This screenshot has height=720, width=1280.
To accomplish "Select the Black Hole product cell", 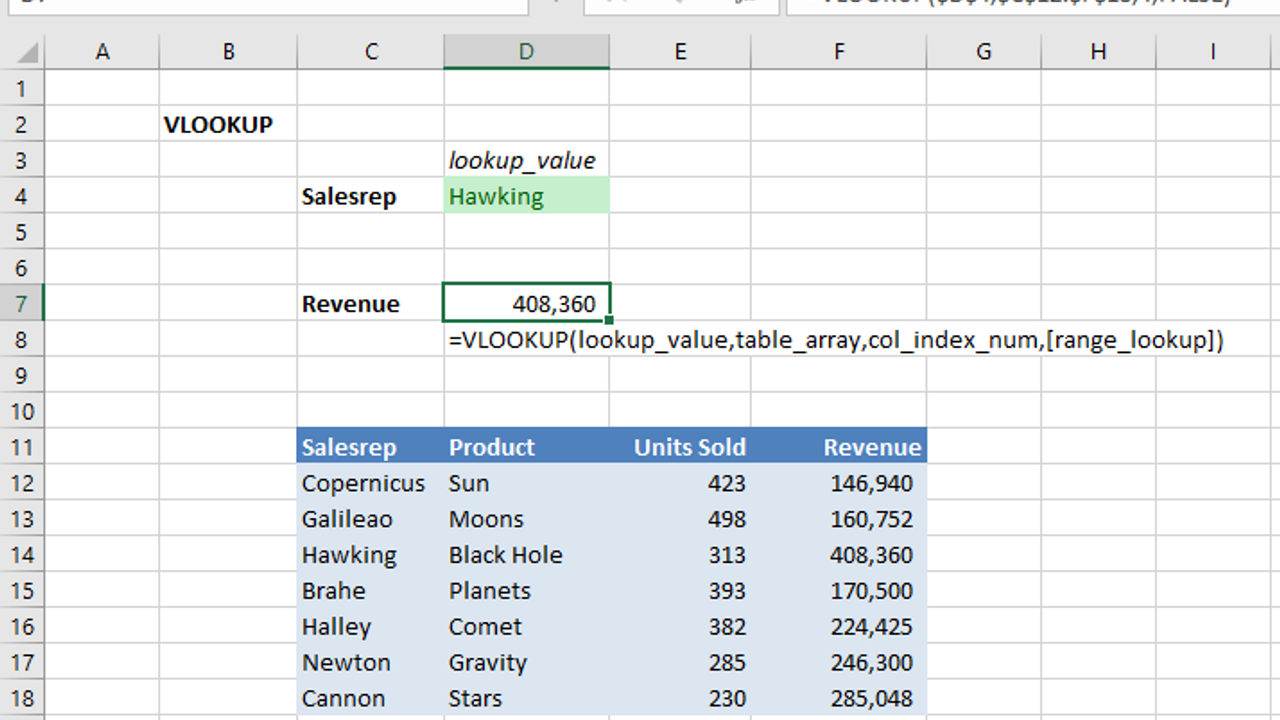I will [527, 555].
